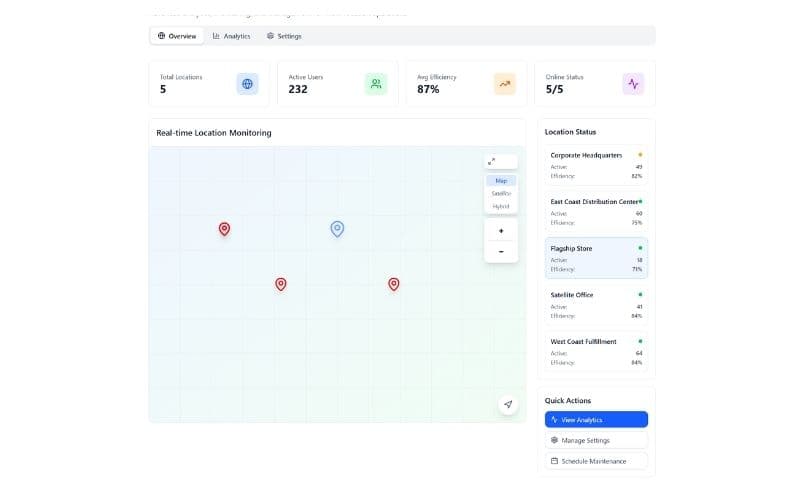Select the Flagship Store location card
This screenshot has width=800, height=500.
596,258
